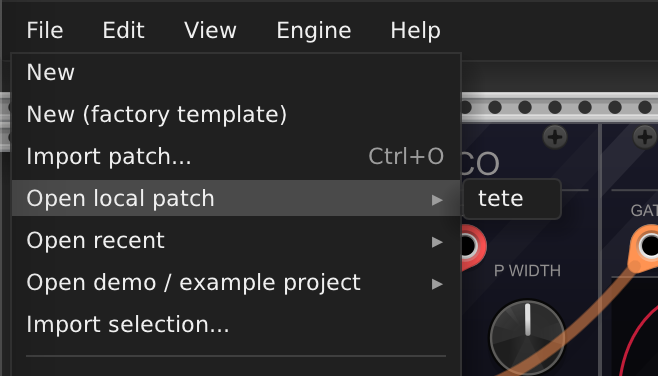Click the orange GATE output jack
Image resolution: width=658 pixels, height=376 pixels.
coord(648,246)
